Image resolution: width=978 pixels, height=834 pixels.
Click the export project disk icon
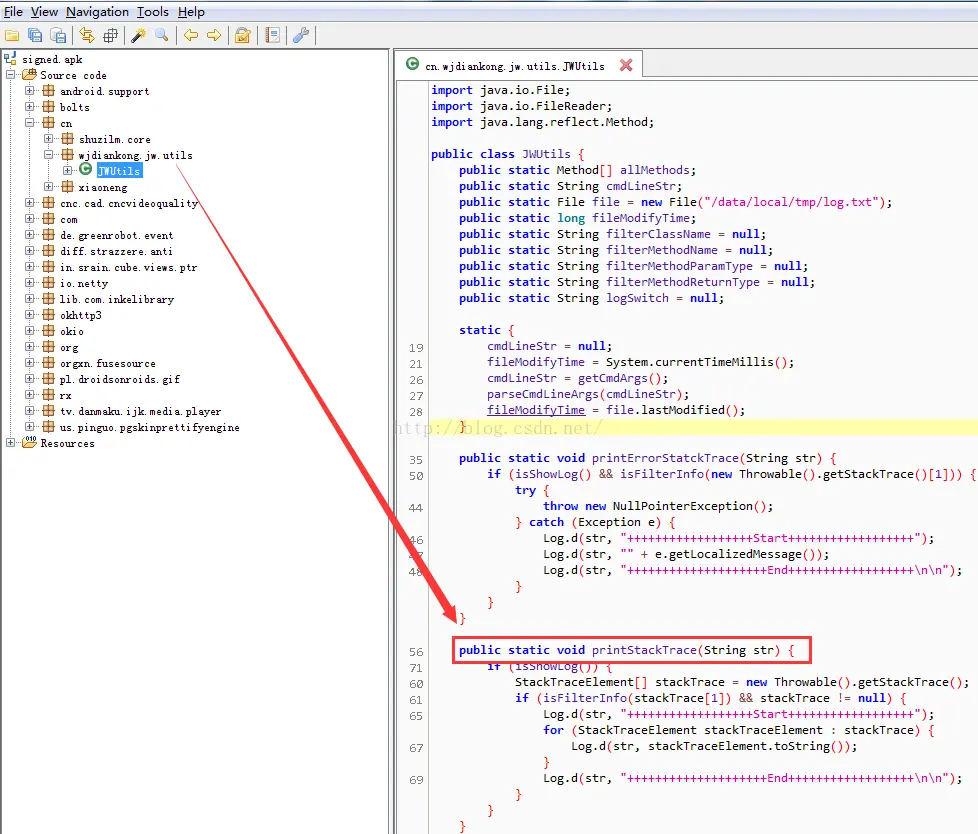point(59,36)
